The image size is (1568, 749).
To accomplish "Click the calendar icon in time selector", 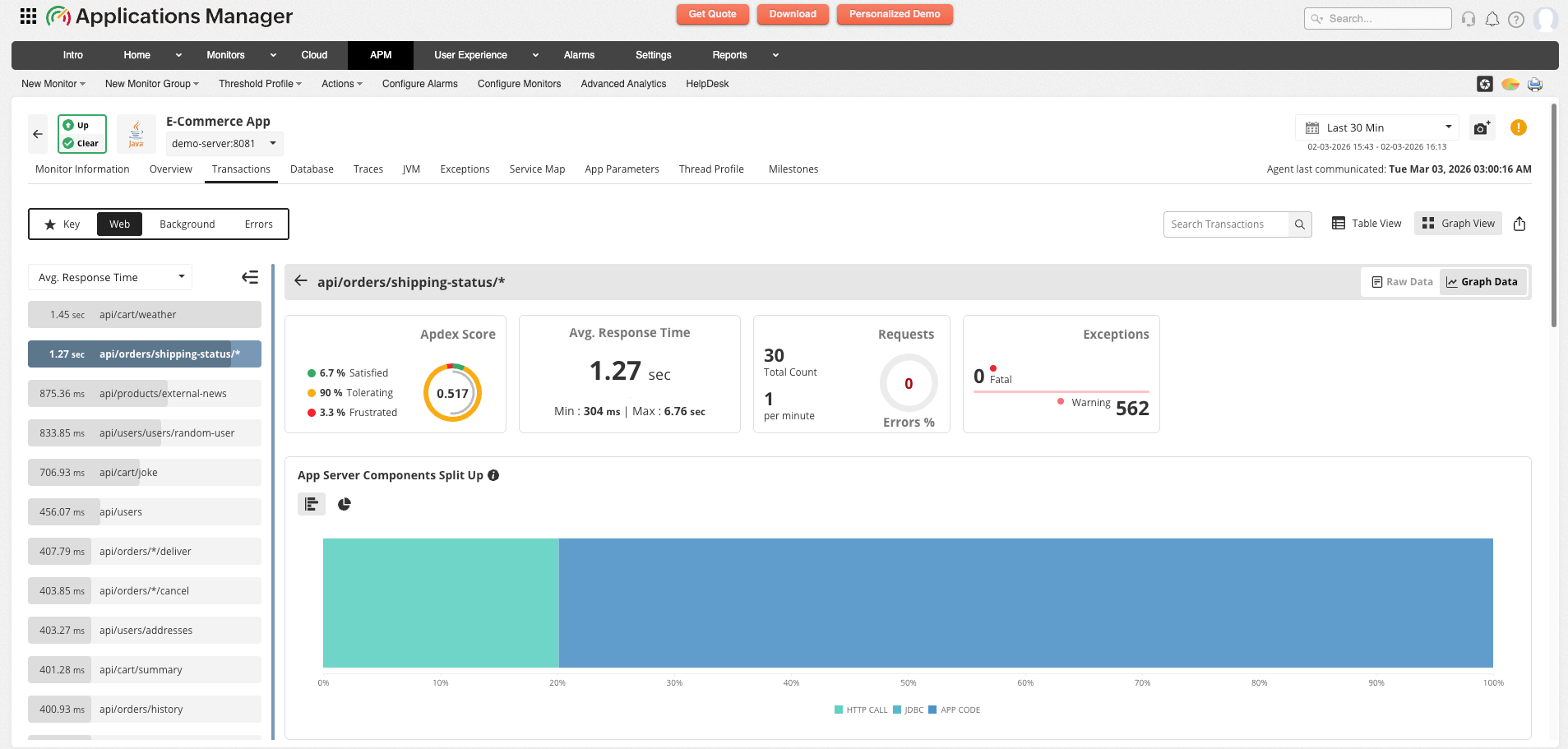I will click(x=1312, y=128).
